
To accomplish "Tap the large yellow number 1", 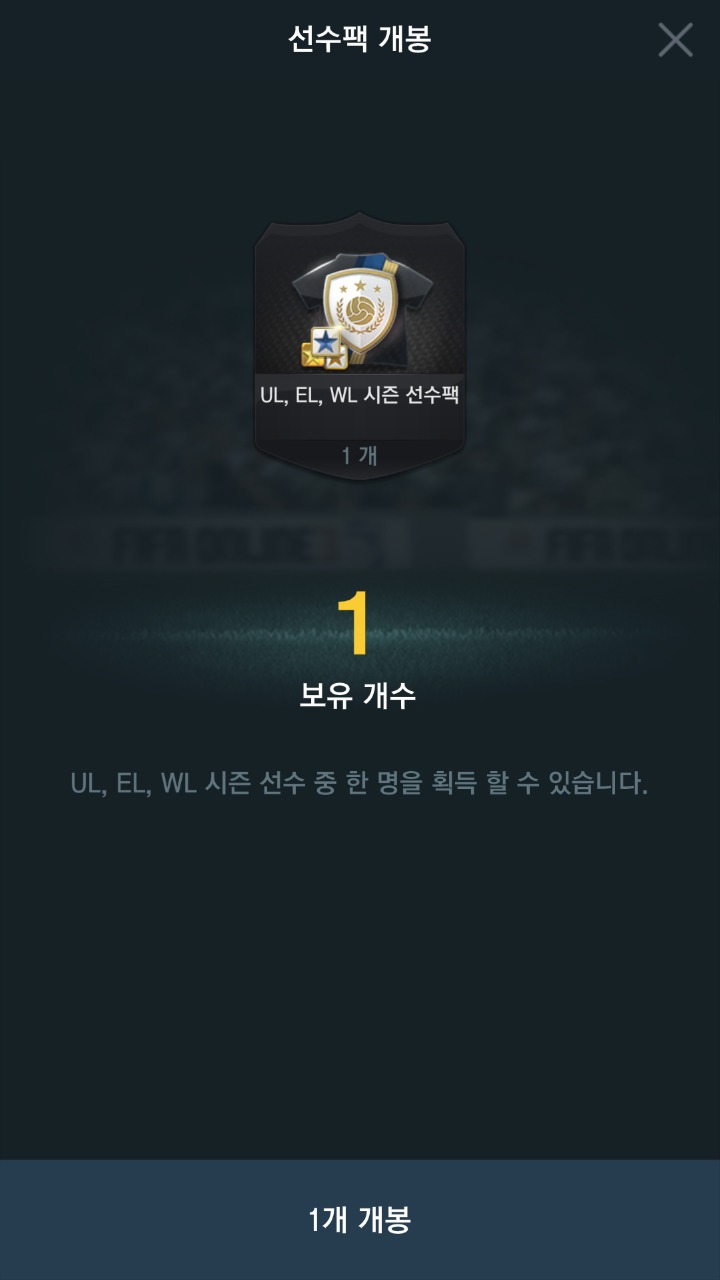I will coord(355,625).
